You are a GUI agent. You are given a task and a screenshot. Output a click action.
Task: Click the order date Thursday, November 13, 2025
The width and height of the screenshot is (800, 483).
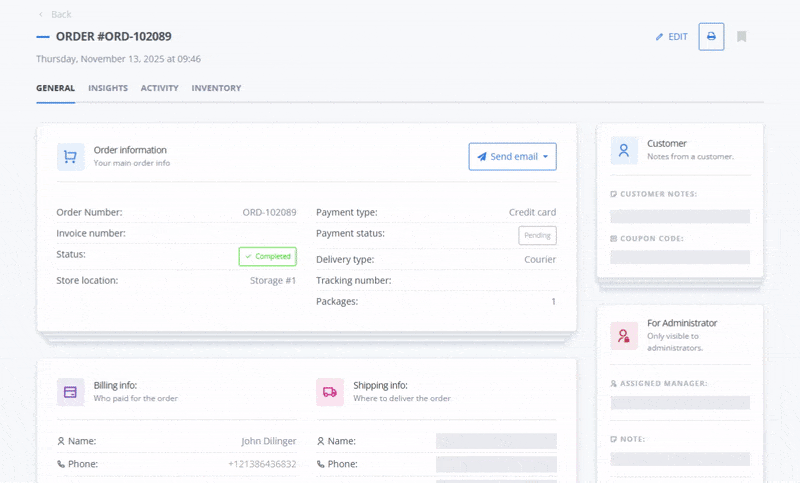point(118,59)
